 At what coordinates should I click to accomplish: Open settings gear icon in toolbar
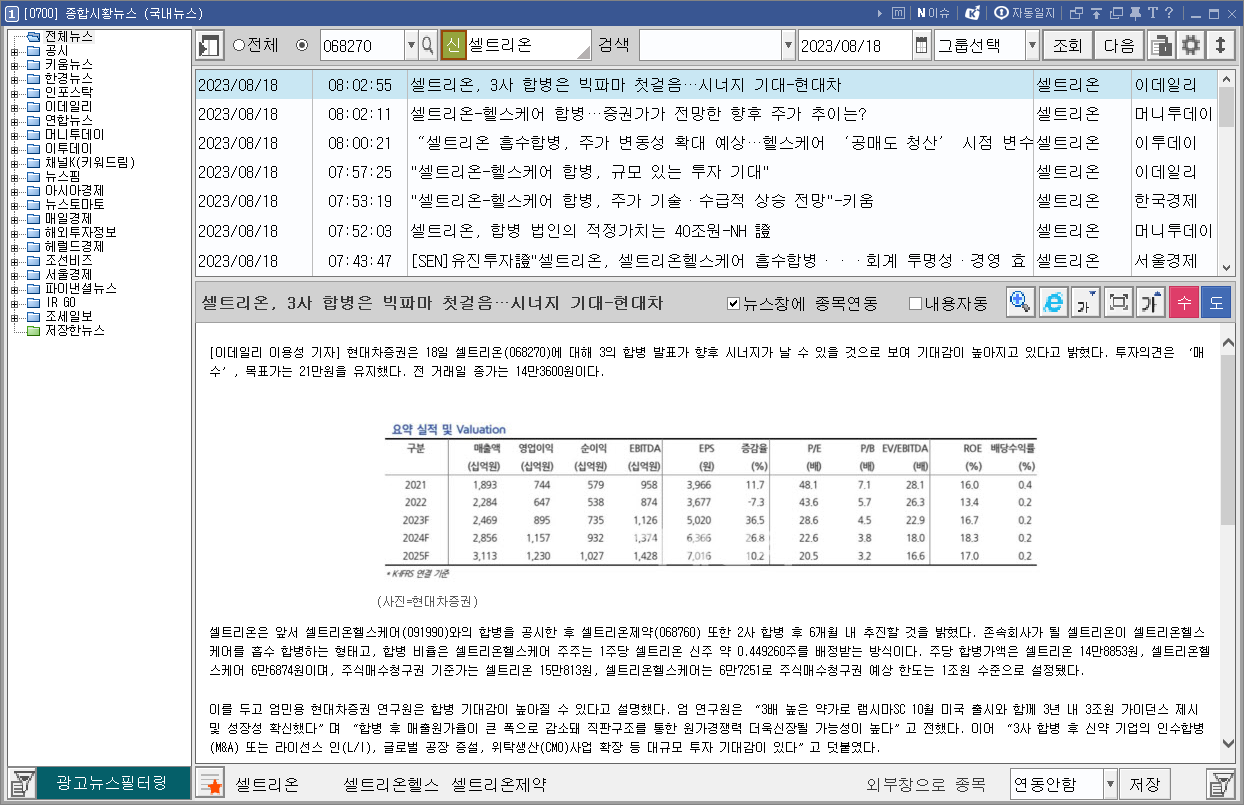1190,46
